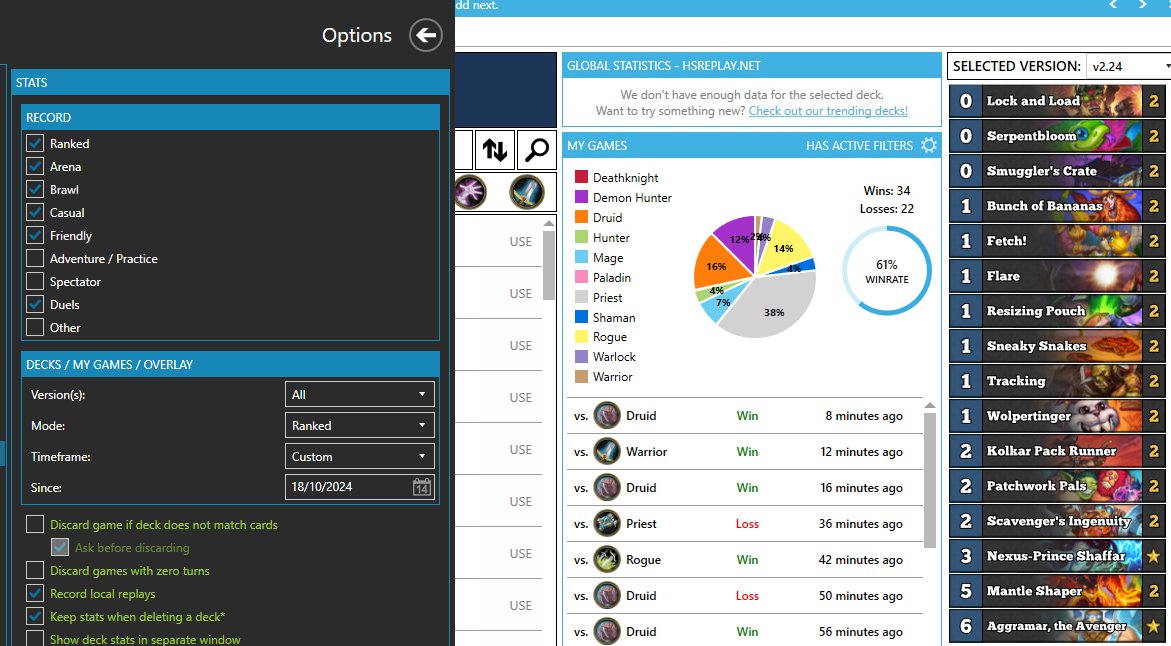Select the Lock and Load card
1171x646 pixels.
pos(1057,101)
